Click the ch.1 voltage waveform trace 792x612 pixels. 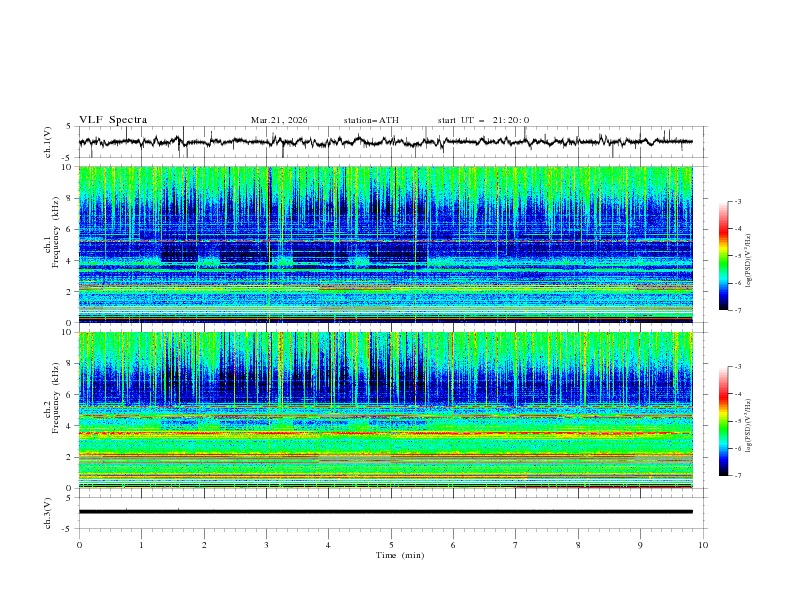(x=385, y=142)
